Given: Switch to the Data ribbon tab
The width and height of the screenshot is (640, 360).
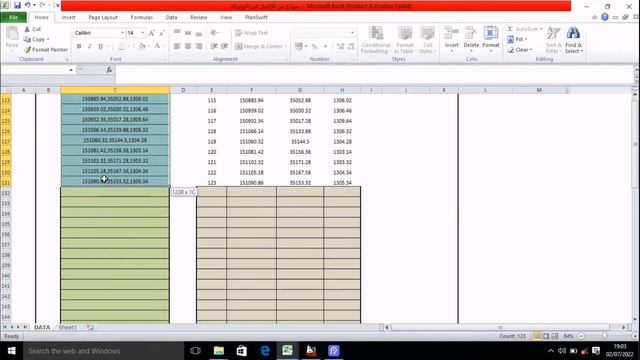Looking at the screenshot, I should click(171, 18).
